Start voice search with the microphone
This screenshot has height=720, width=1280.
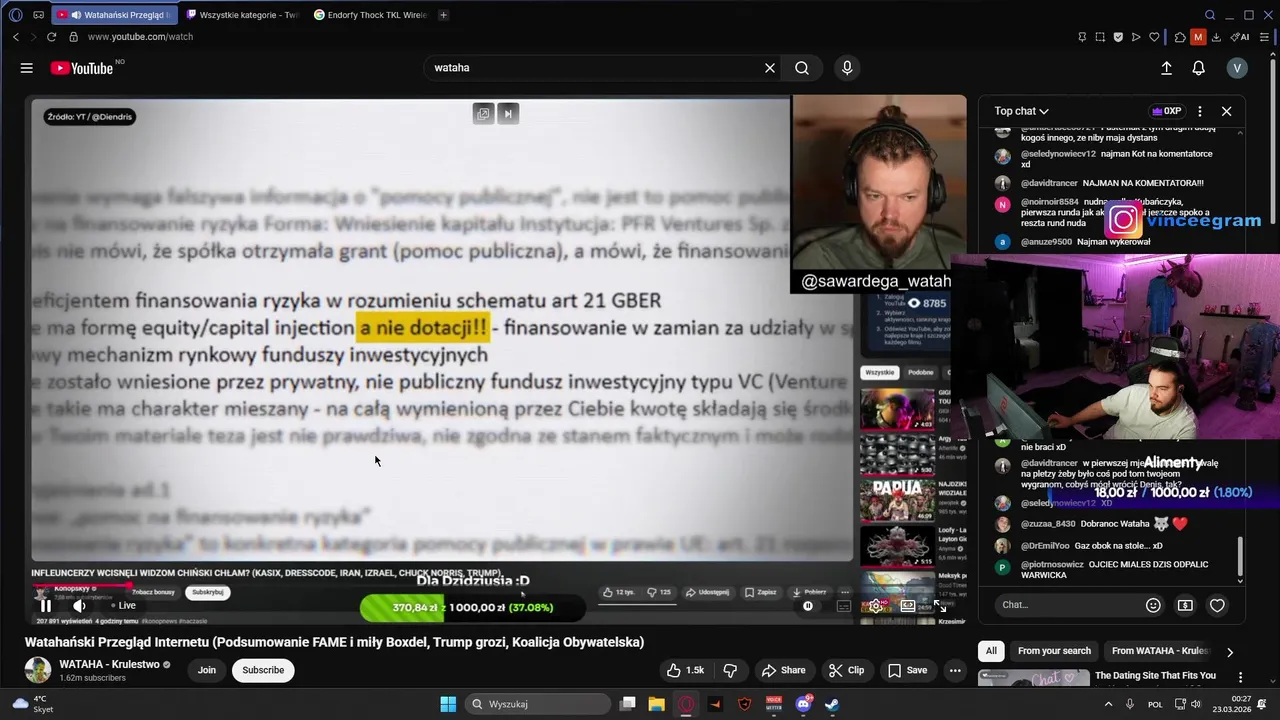(x=847, y=68)
